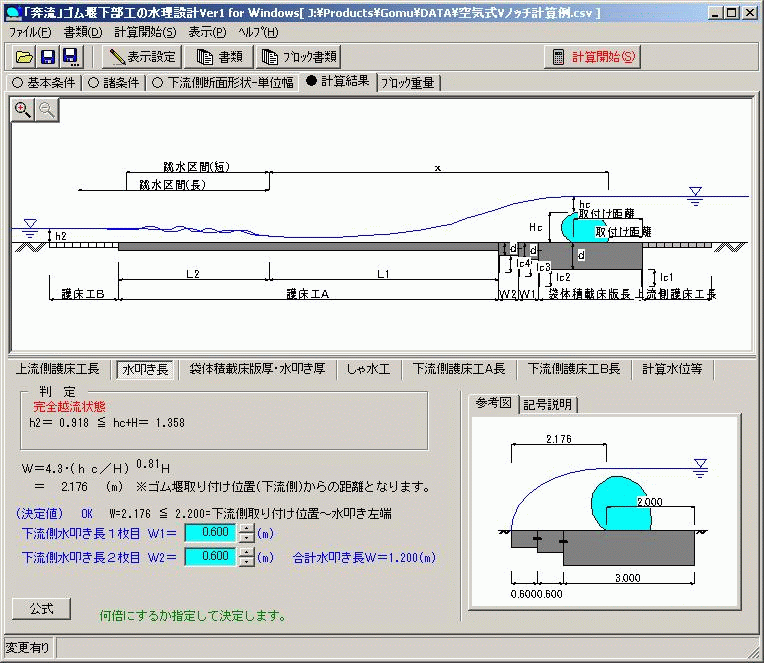Click the 2.176 dimension in reference figure
The height and width of the screenshot is (663, 764).
click(x=558, y=439)
